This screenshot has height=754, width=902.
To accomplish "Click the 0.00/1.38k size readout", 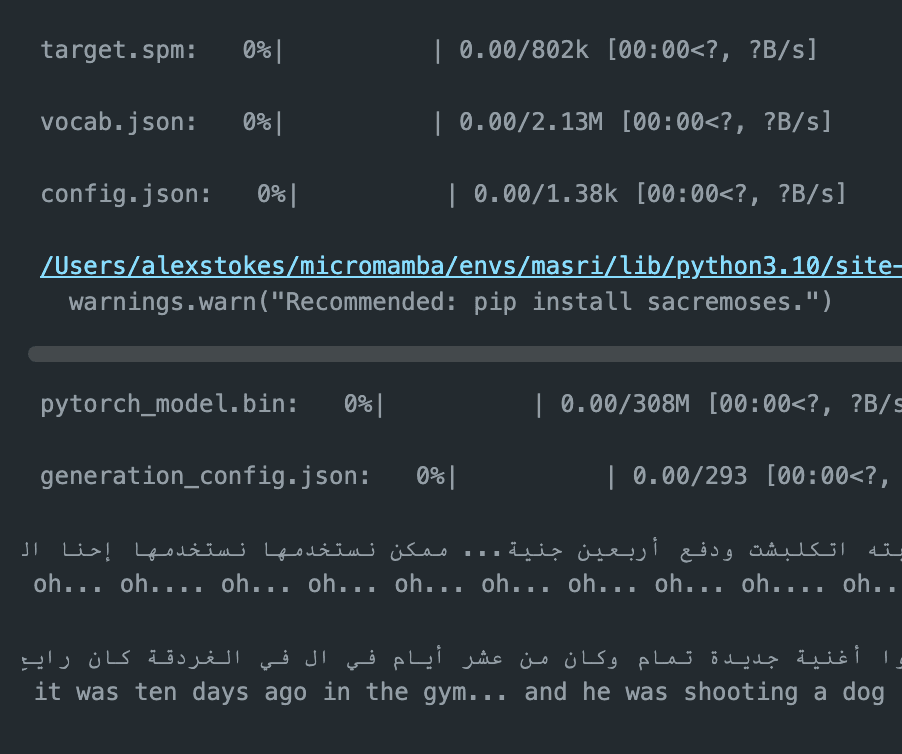I will [545, 194].
